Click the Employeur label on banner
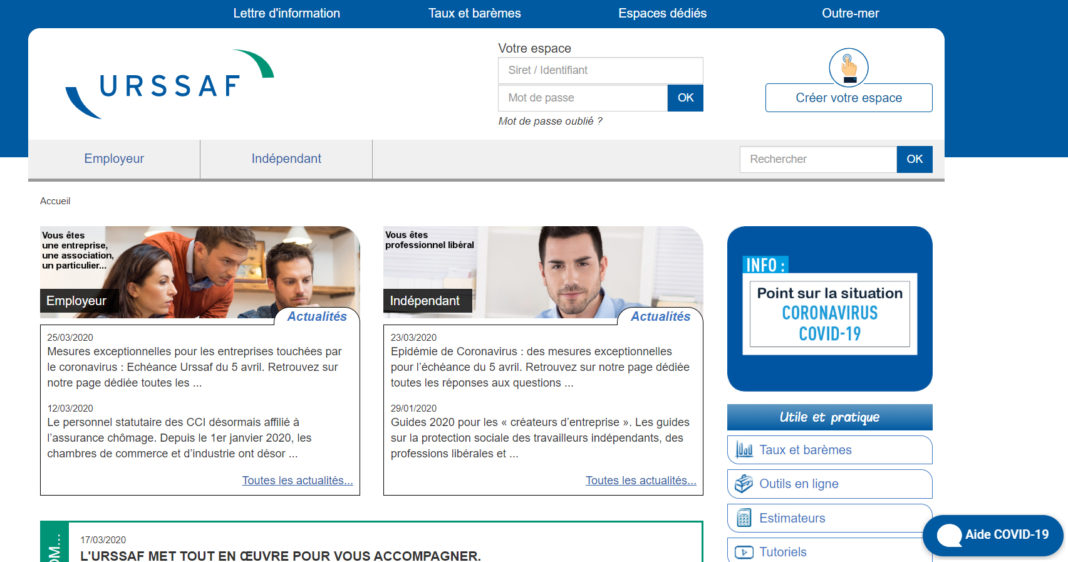 click(x=76, y=300)
